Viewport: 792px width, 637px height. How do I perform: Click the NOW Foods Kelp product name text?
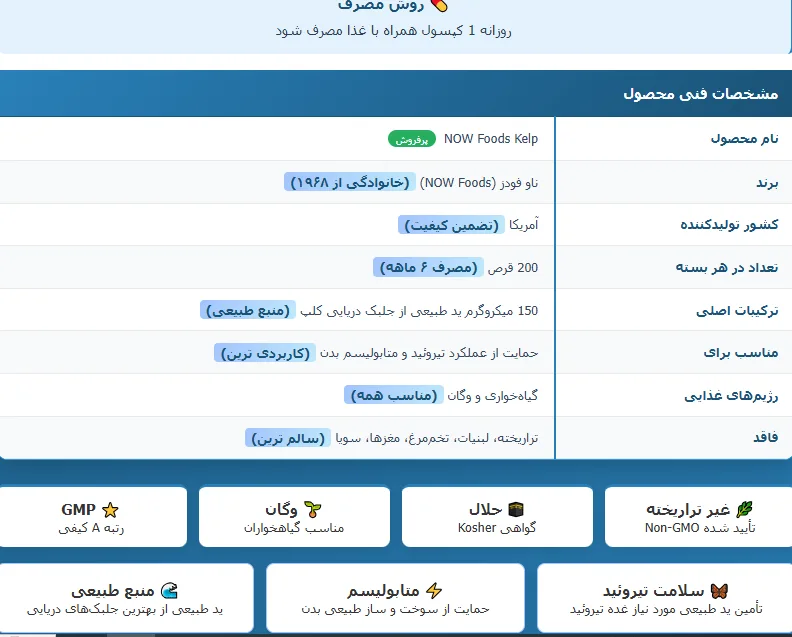[x=491, y=139]
